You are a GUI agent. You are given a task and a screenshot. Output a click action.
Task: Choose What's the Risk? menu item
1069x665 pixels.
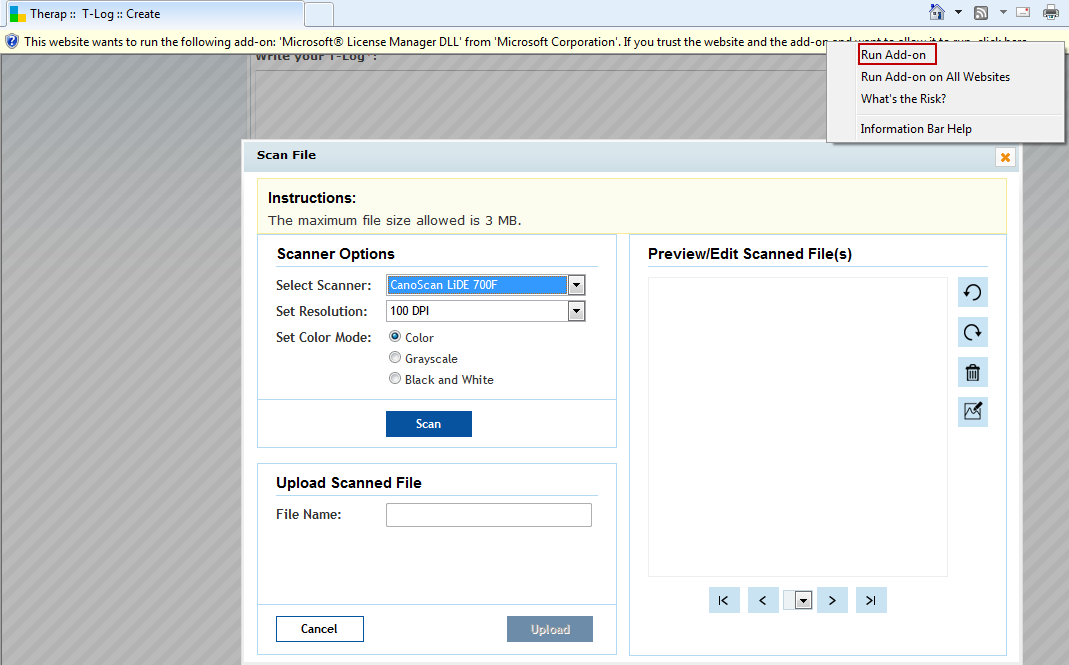(x=903, y=99)
